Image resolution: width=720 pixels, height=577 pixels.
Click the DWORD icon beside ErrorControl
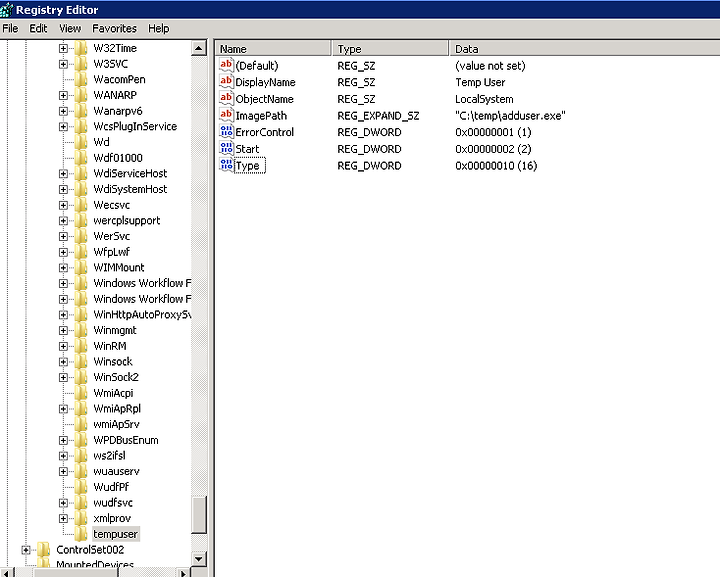226,132
